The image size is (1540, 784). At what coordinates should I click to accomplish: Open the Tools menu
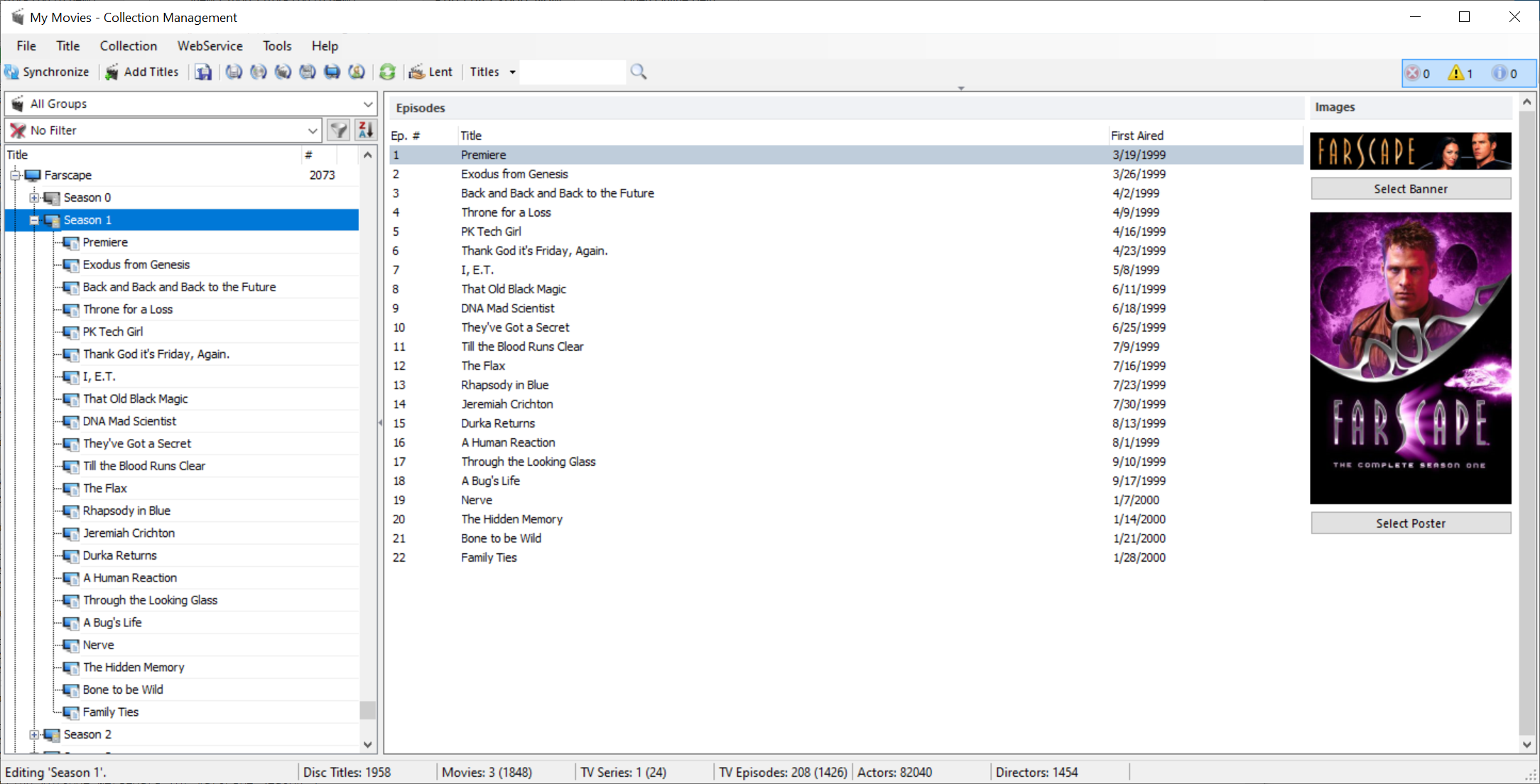coord(277,45)
